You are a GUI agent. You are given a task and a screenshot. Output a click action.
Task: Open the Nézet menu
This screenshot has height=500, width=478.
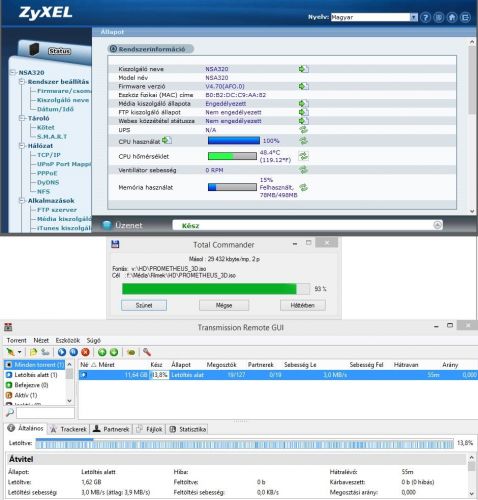click(41, 340)
